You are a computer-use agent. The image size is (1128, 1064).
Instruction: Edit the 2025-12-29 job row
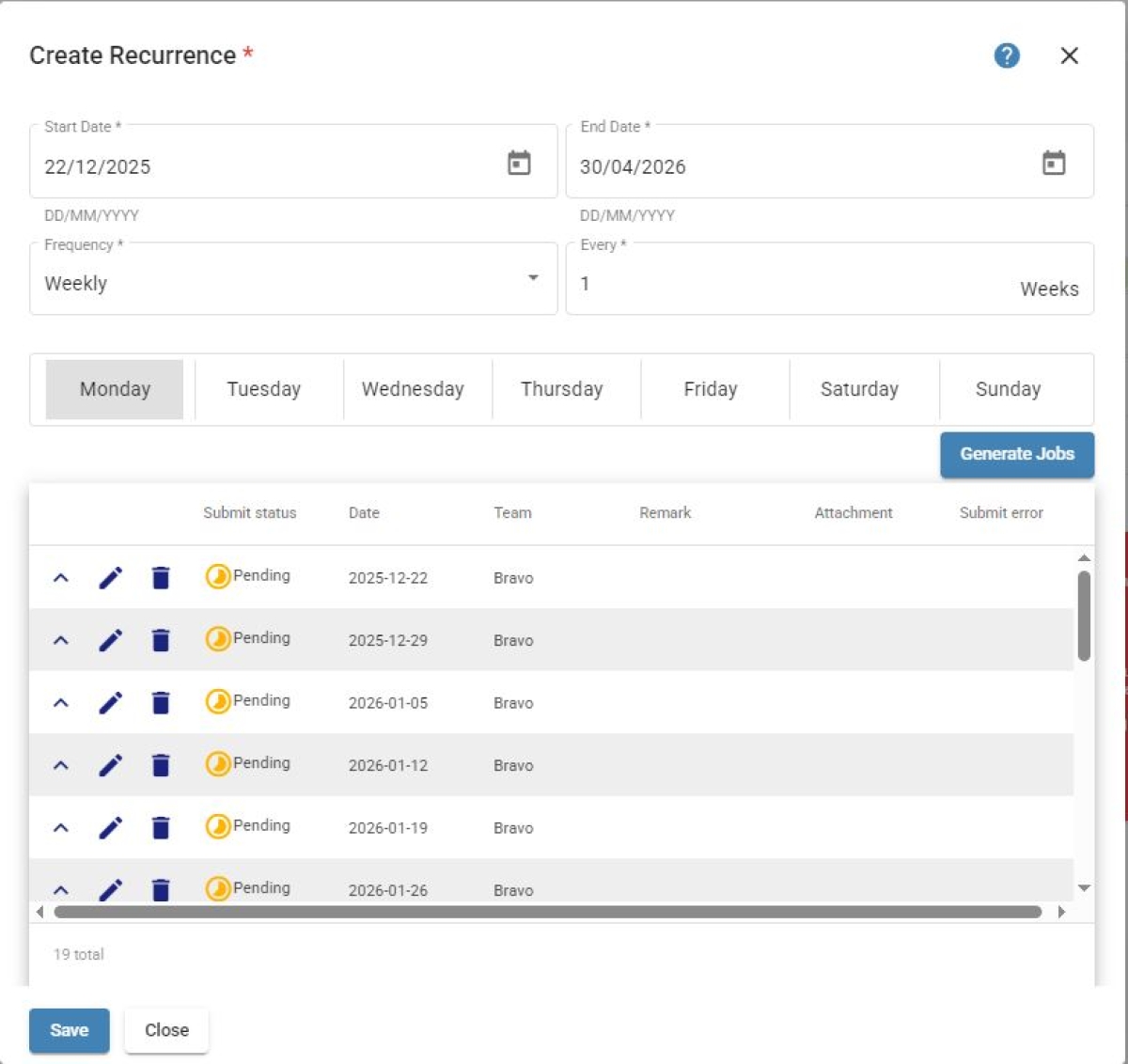tap(111, 640)
